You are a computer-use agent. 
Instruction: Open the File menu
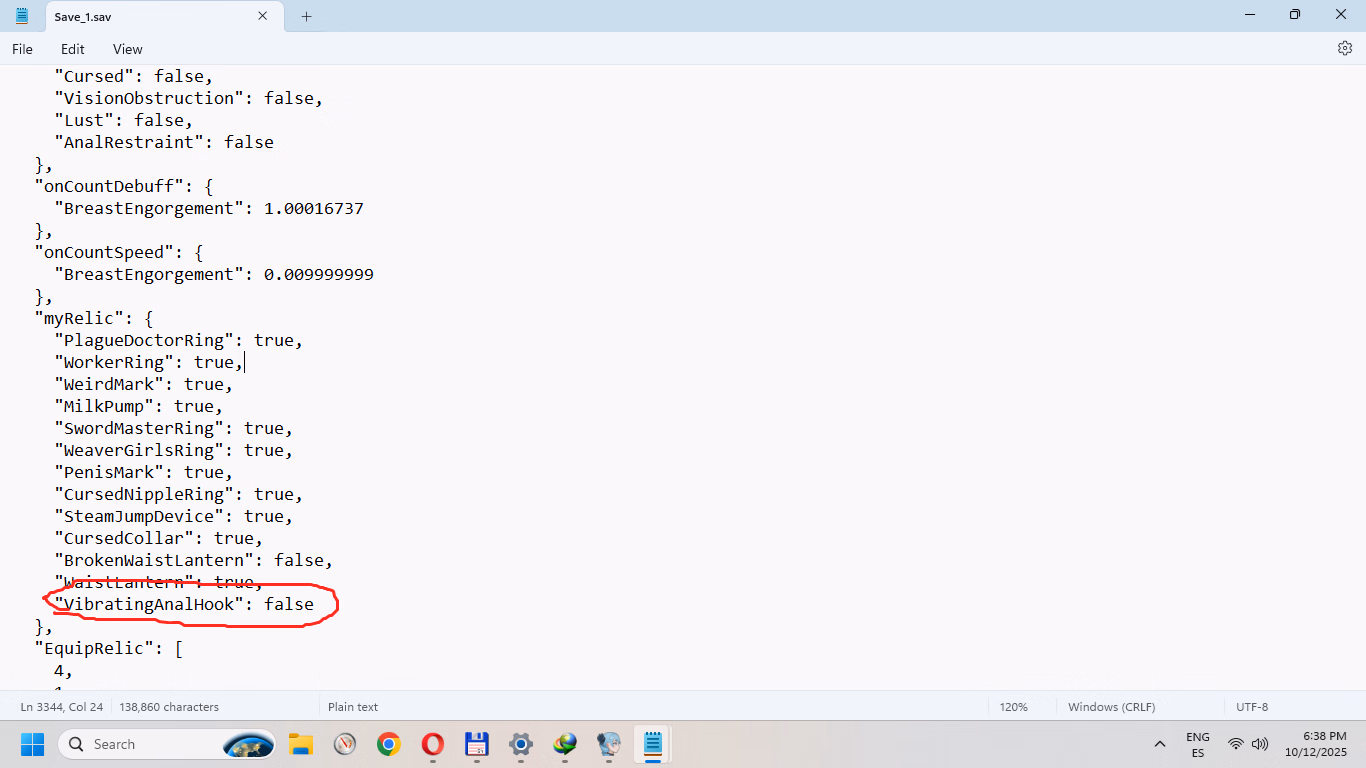point(22,49)
